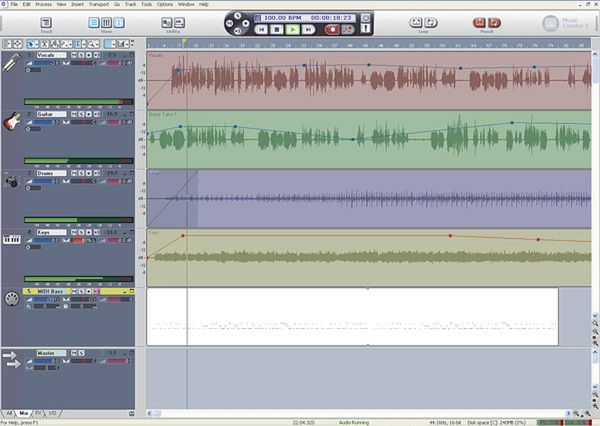Switch to the I/O tab below track pane
The image size is (600, 426).
coord(52,413)
